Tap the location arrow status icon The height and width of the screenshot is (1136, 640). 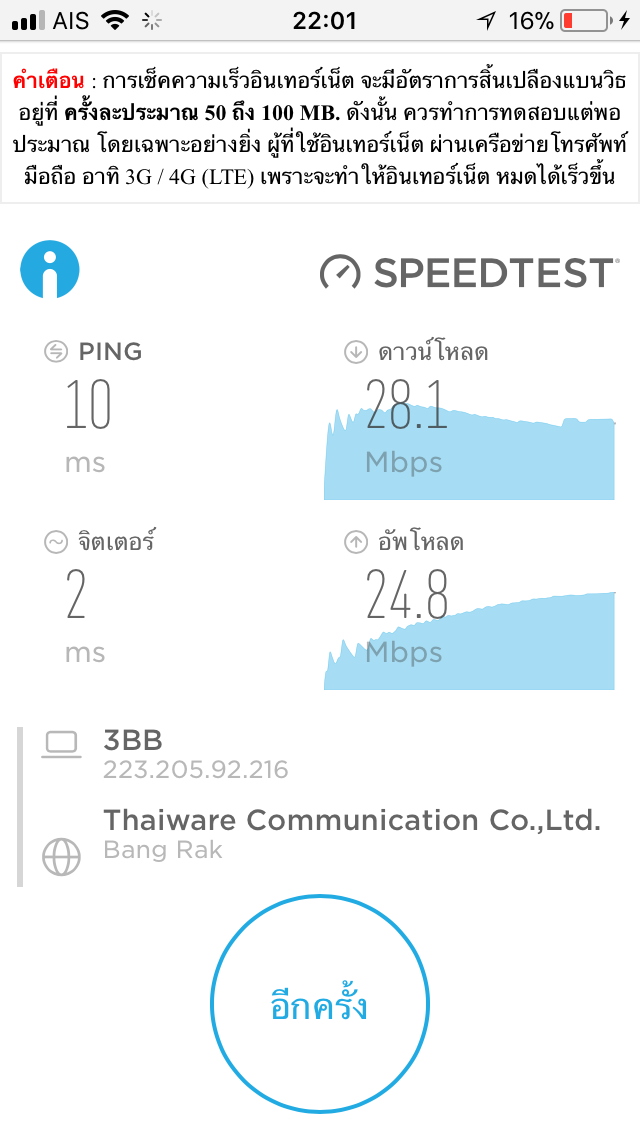point(486,20)
